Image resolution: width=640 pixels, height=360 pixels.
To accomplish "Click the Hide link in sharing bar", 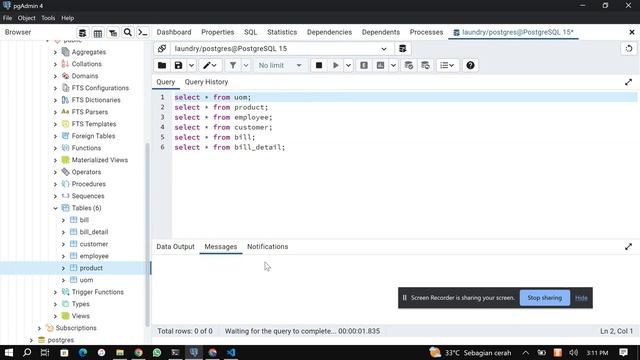I will [x=581, y=298].
